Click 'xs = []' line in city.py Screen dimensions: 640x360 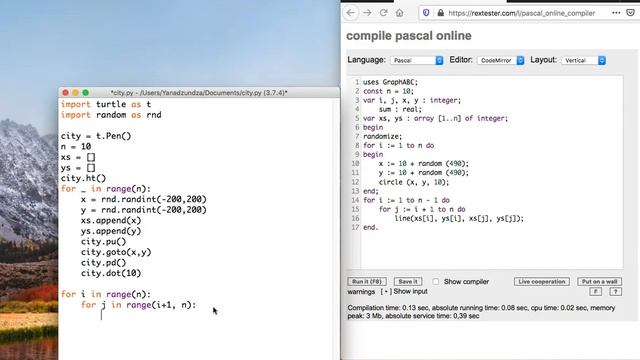(x=78, y=157)
